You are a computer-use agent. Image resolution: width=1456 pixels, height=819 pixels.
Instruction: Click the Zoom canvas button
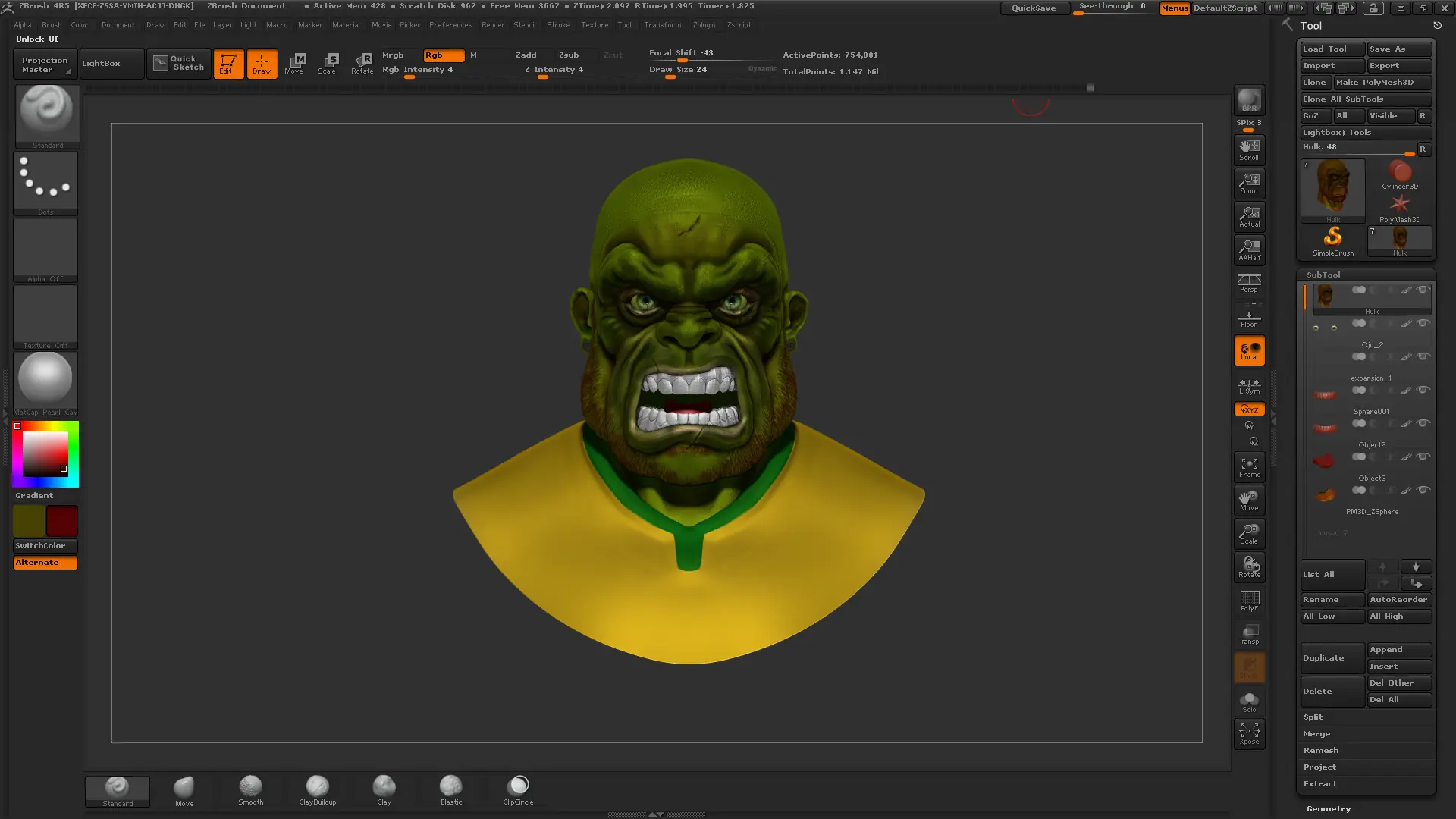point(1249,183)
